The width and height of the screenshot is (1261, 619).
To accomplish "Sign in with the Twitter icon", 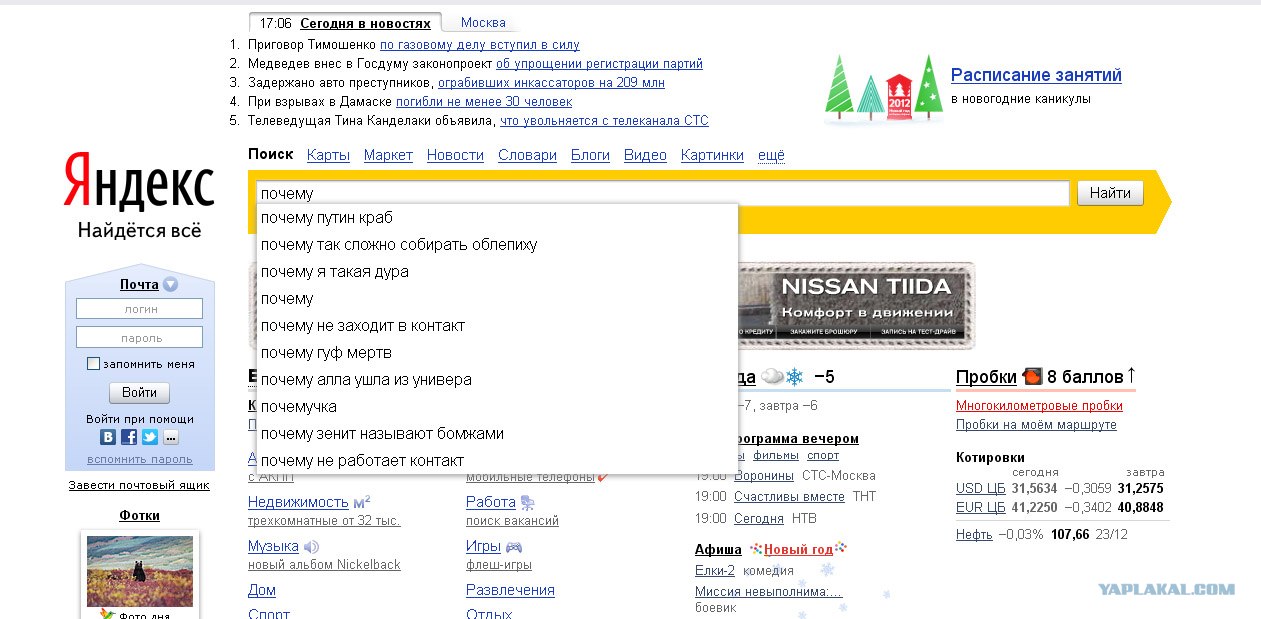I will pos(150,437).
